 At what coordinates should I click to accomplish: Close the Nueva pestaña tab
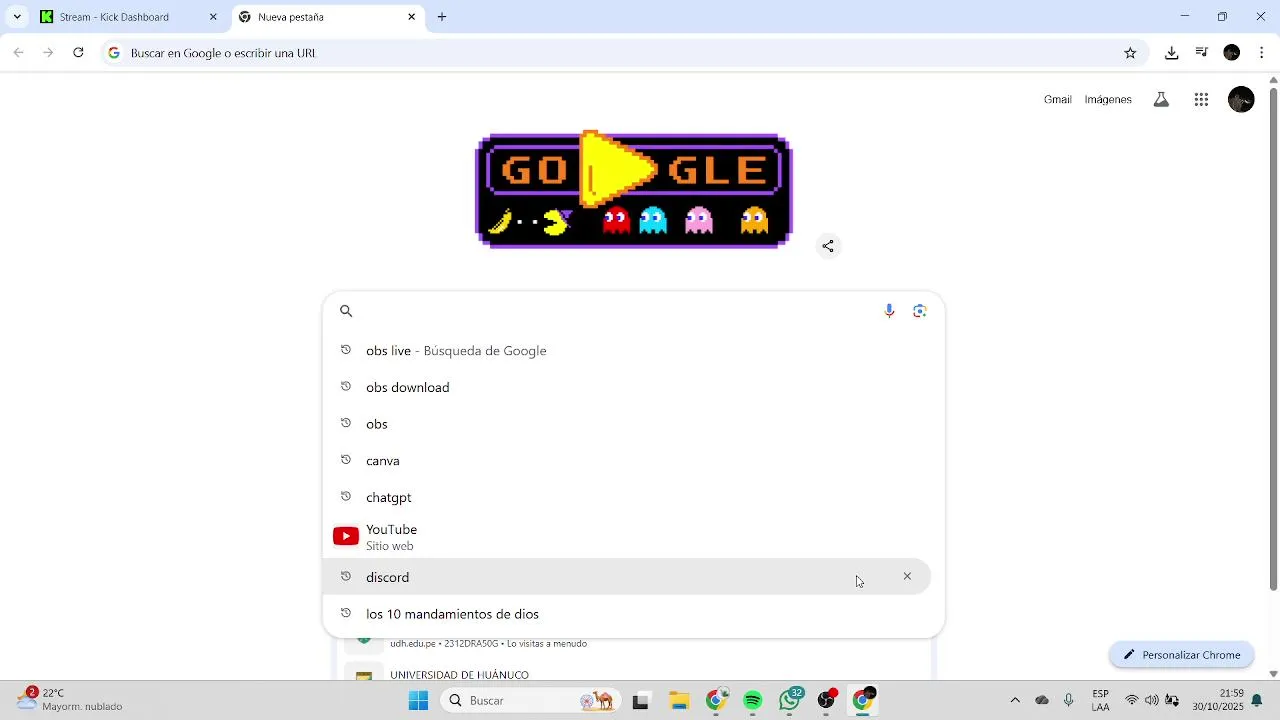pos(411,17)
